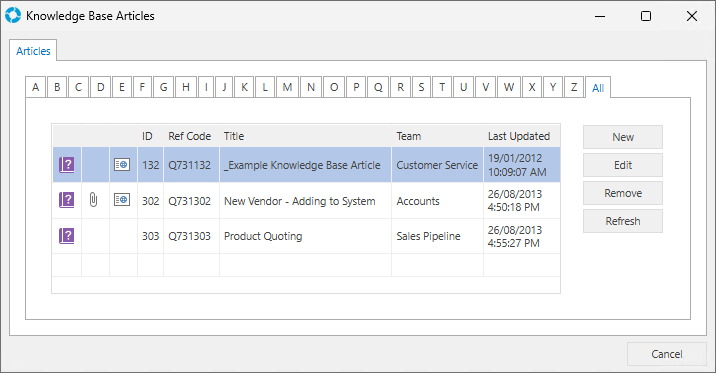Filter articles by letter N tab

[x=311, y=87]
